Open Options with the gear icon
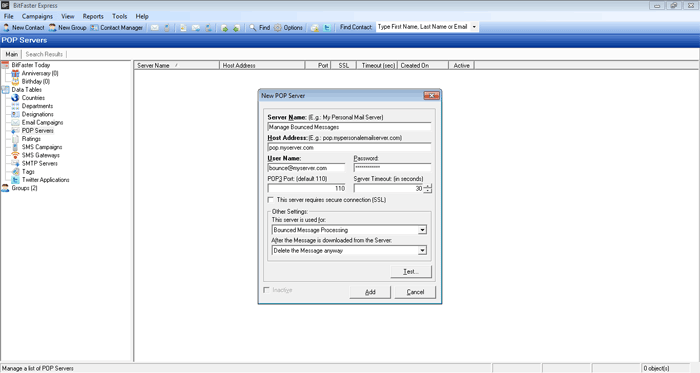 288,28
